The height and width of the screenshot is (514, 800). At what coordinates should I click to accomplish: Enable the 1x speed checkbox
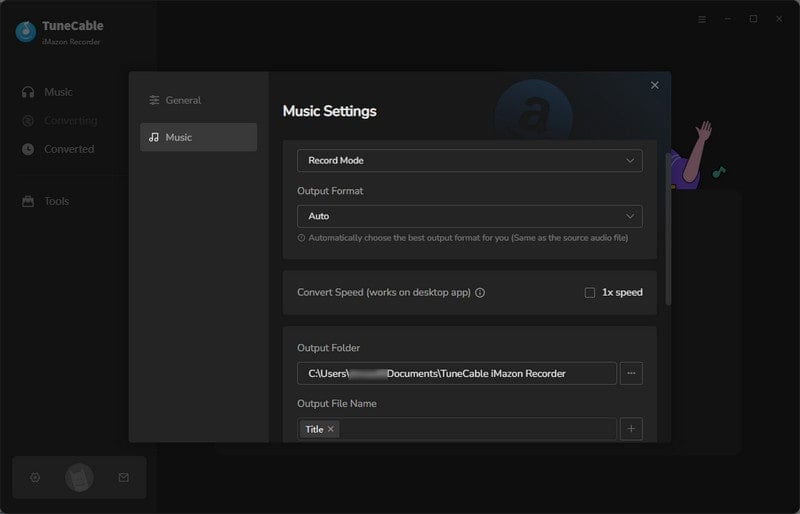pos(590,292)
